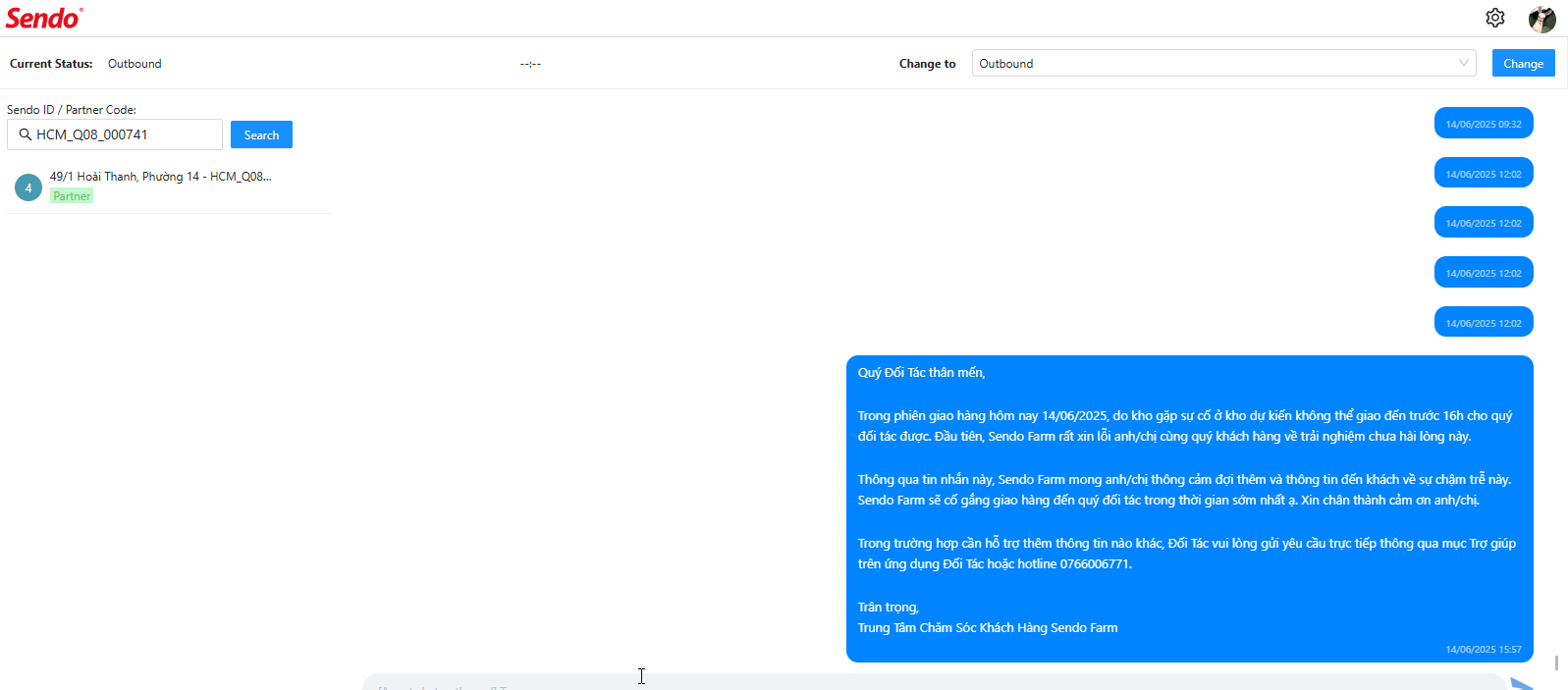Focus the Sendo ID / Partner Code field
The height and width of the screenshot is (690, 1568).
pyautogui.click(x=115, y=134)
